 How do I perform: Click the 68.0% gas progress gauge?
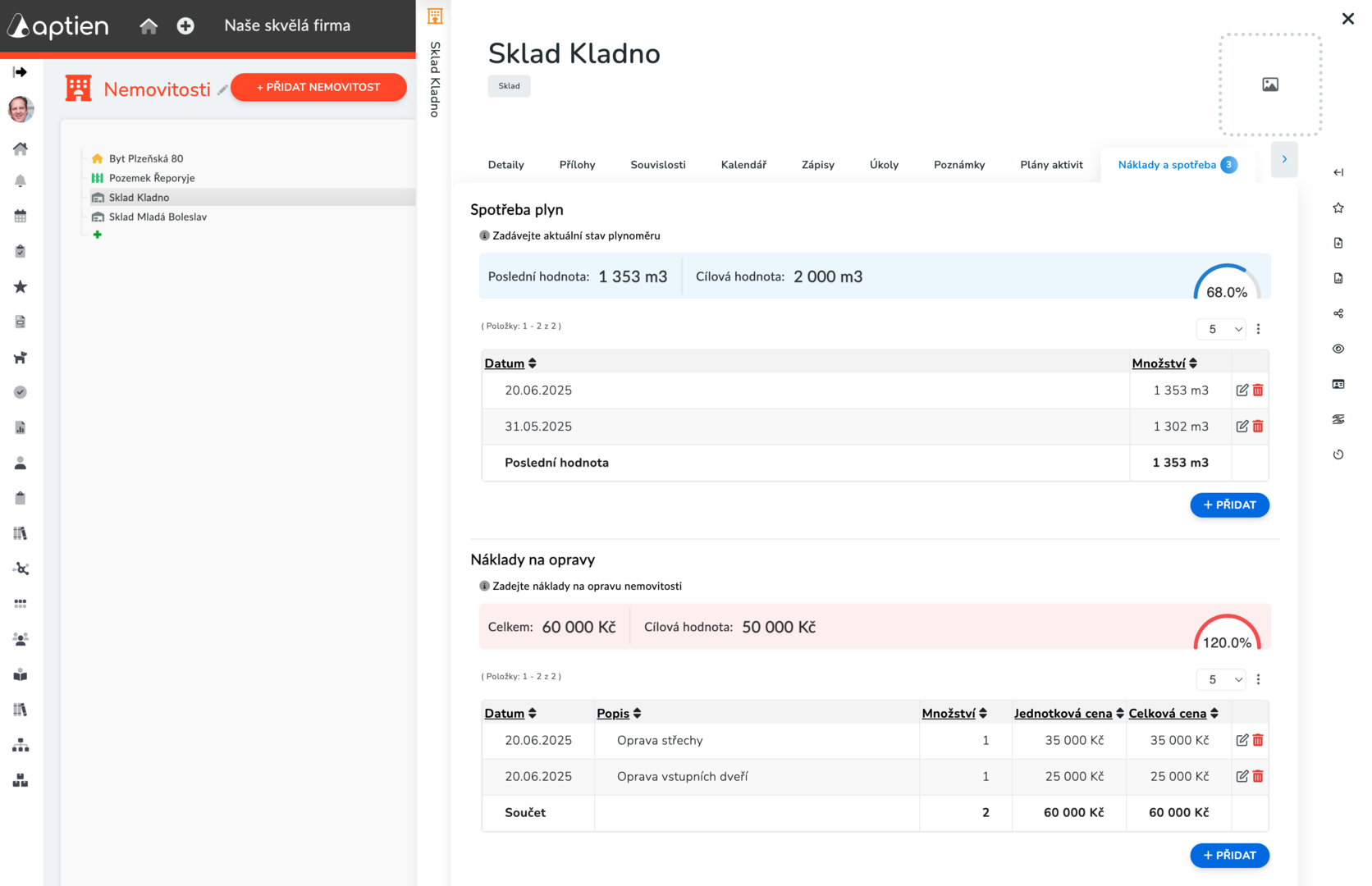(1227, 281)
